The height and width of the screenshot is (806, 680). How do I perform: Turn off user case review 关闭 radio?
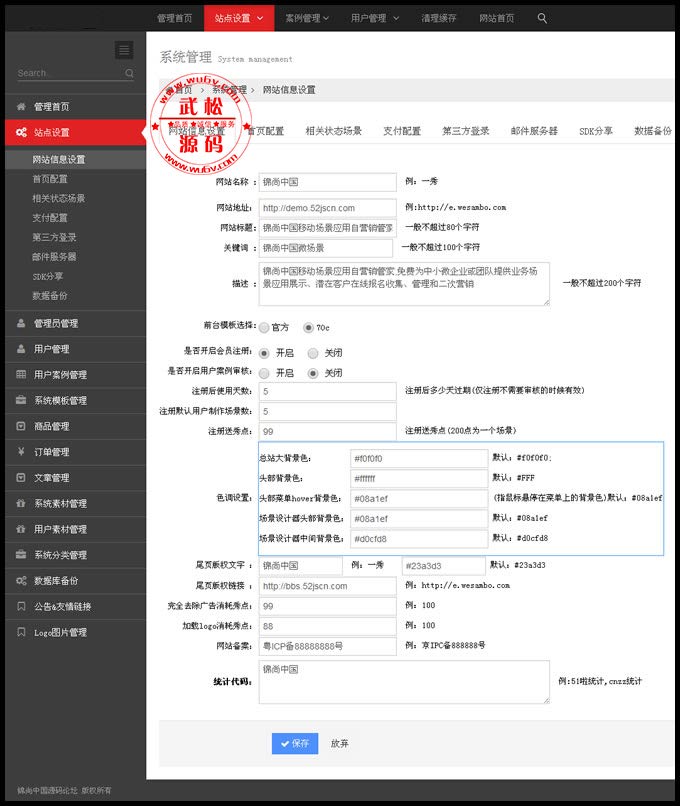313,373
